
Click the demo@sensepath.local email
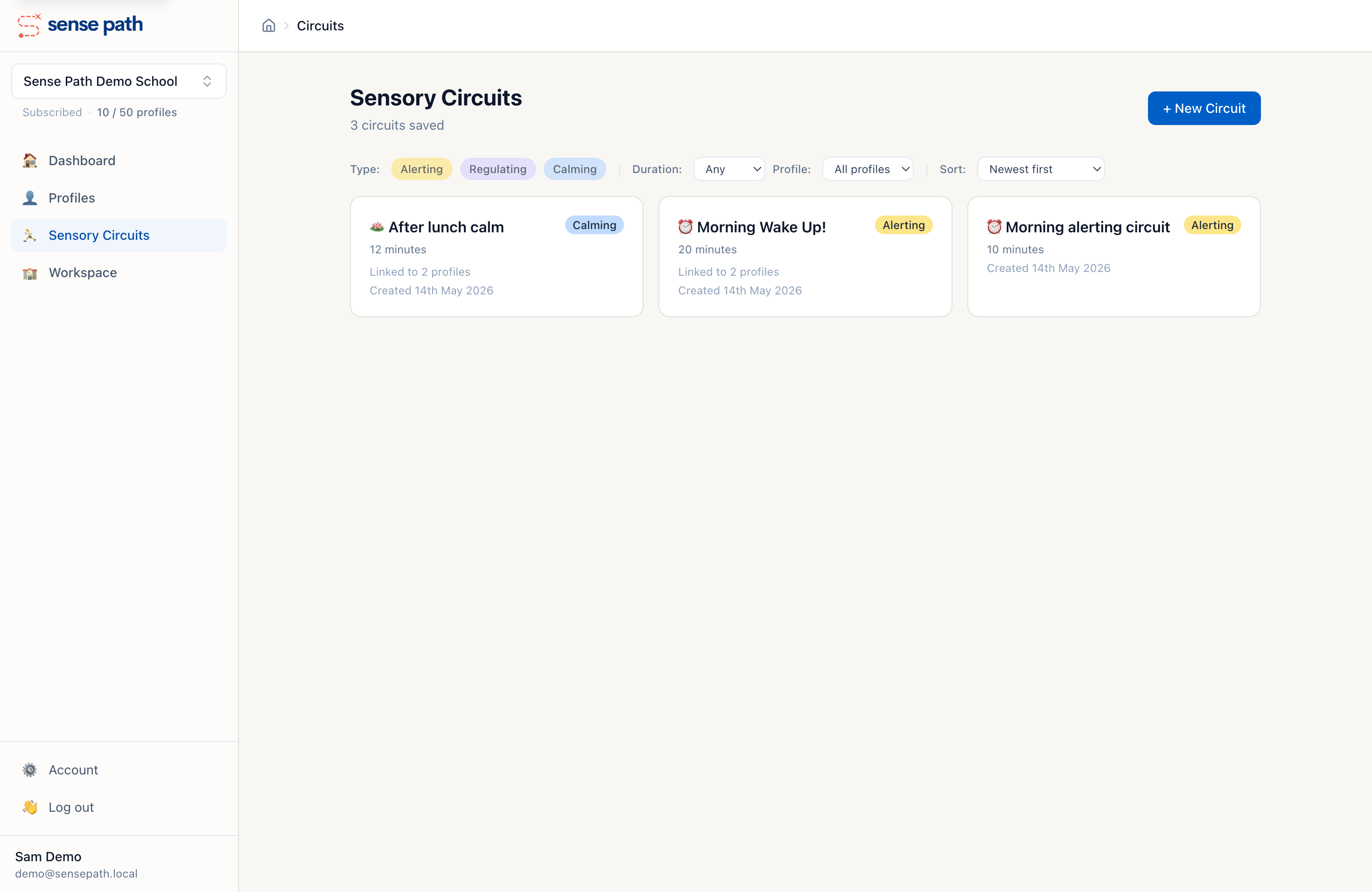76,873
